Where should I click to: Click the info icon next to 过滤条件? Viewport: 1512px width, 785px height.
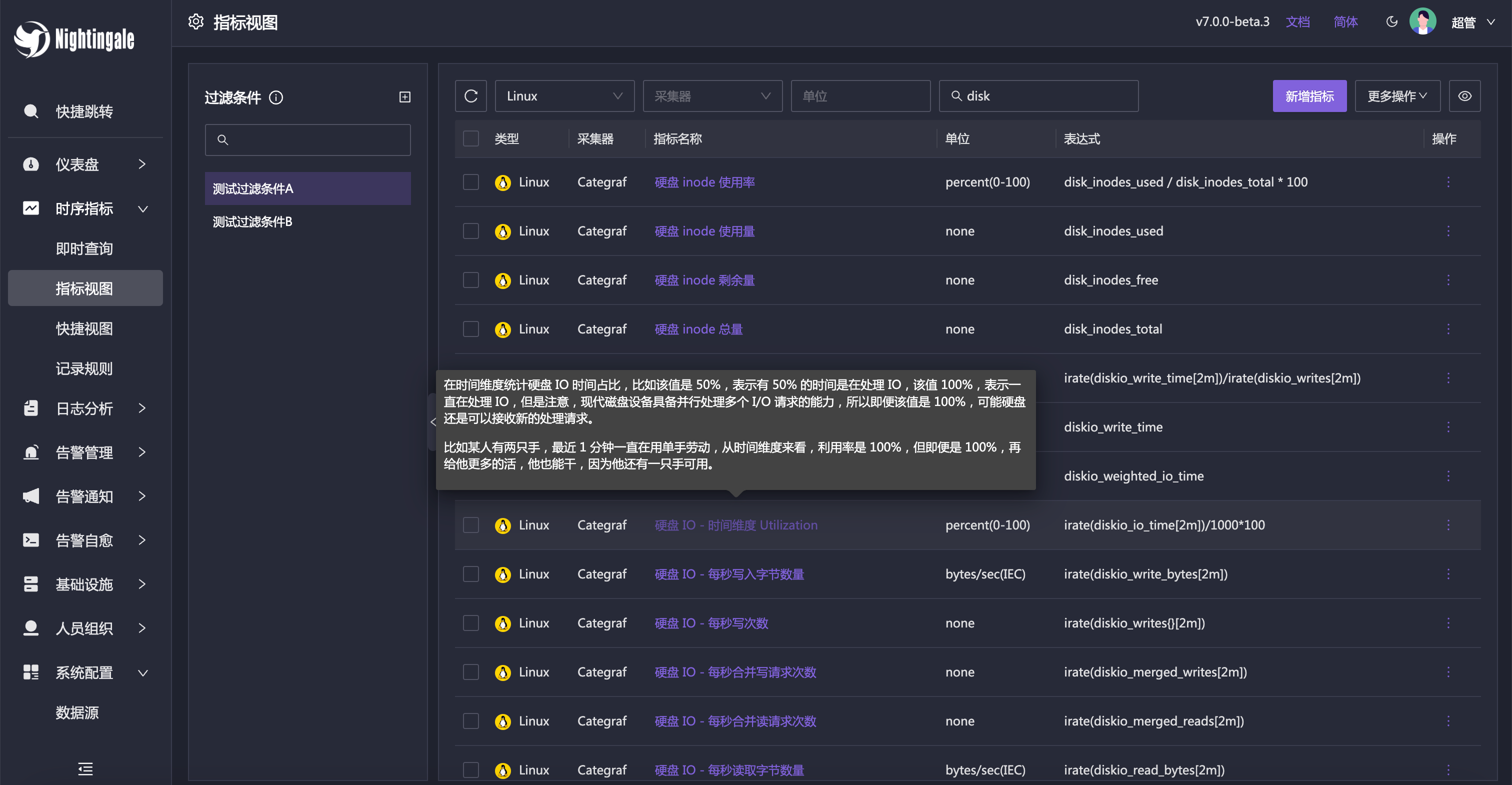click(276, 97)
